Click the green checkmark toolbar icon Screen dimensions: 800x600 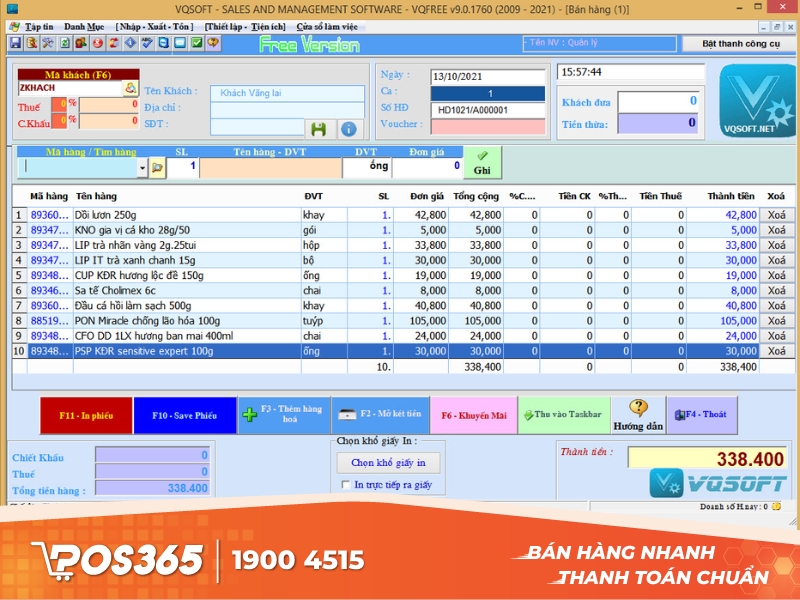pos(197,43)
